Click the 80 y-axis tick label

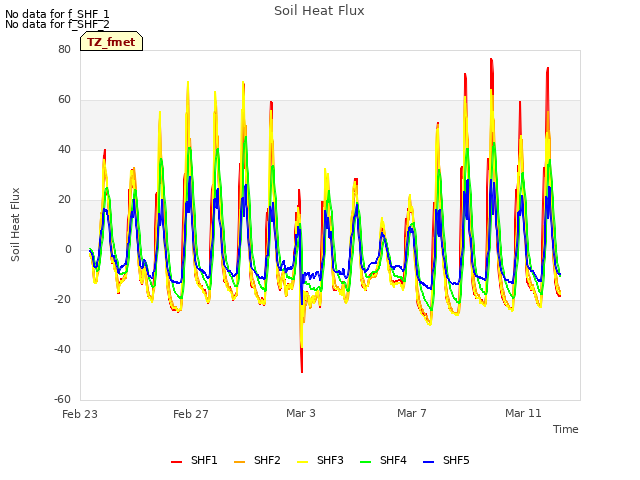pos(64,49)
